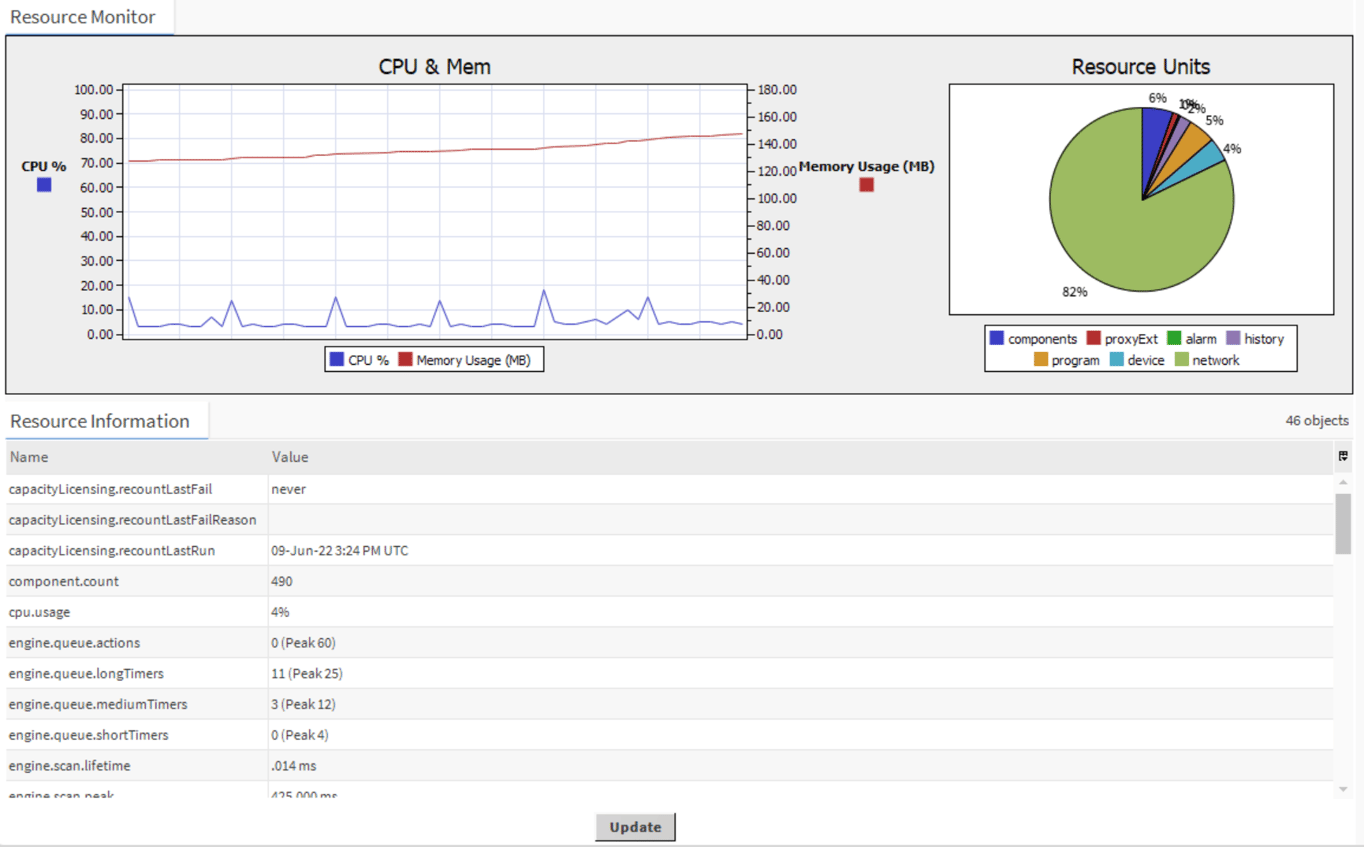This screenshot has height=847, width=1364.
Task: Switch to the Resource Monitor tab
Action: [80, 16]
